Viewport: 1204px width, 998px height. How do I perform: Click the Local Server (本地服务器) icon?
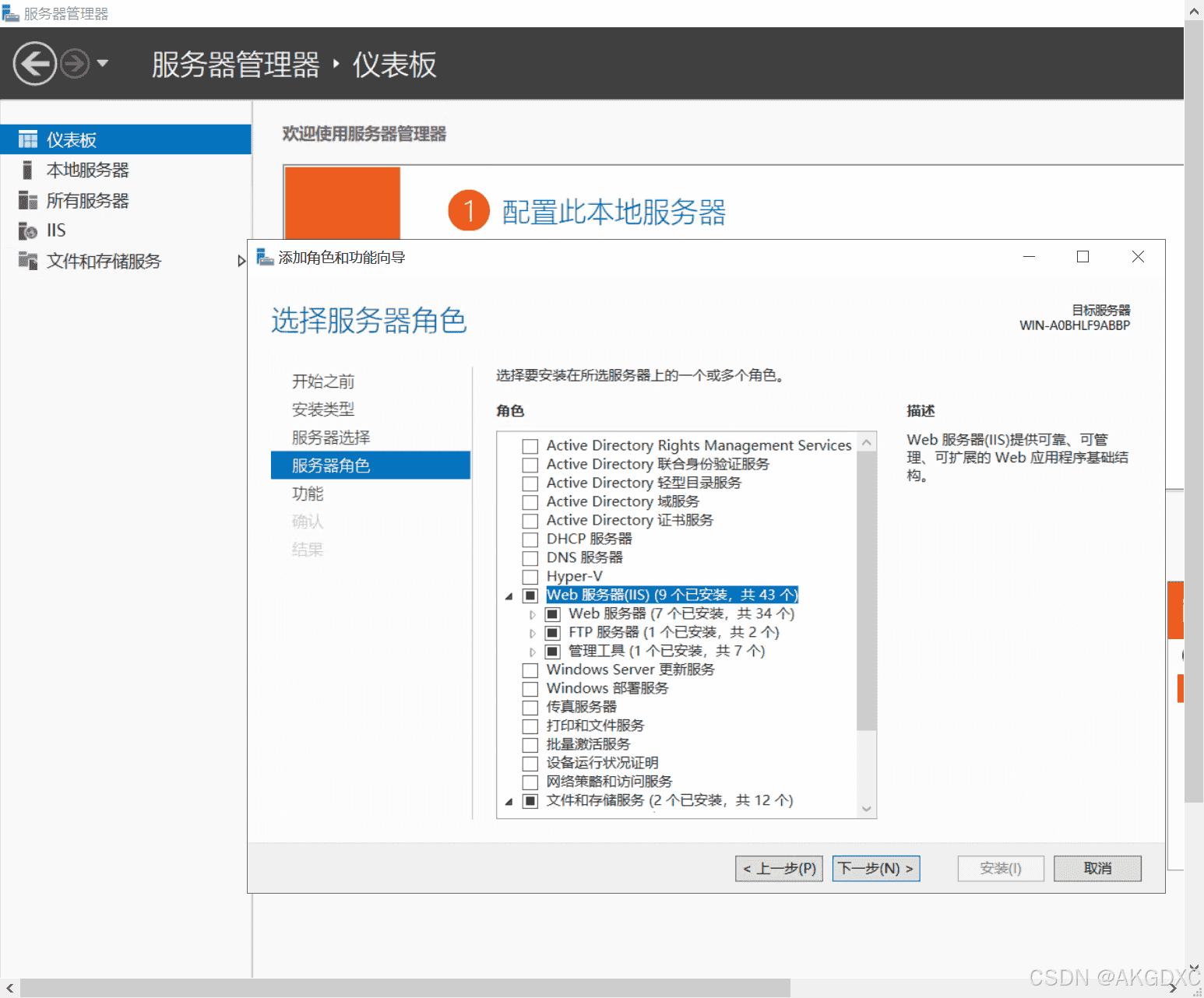[28, 170]
